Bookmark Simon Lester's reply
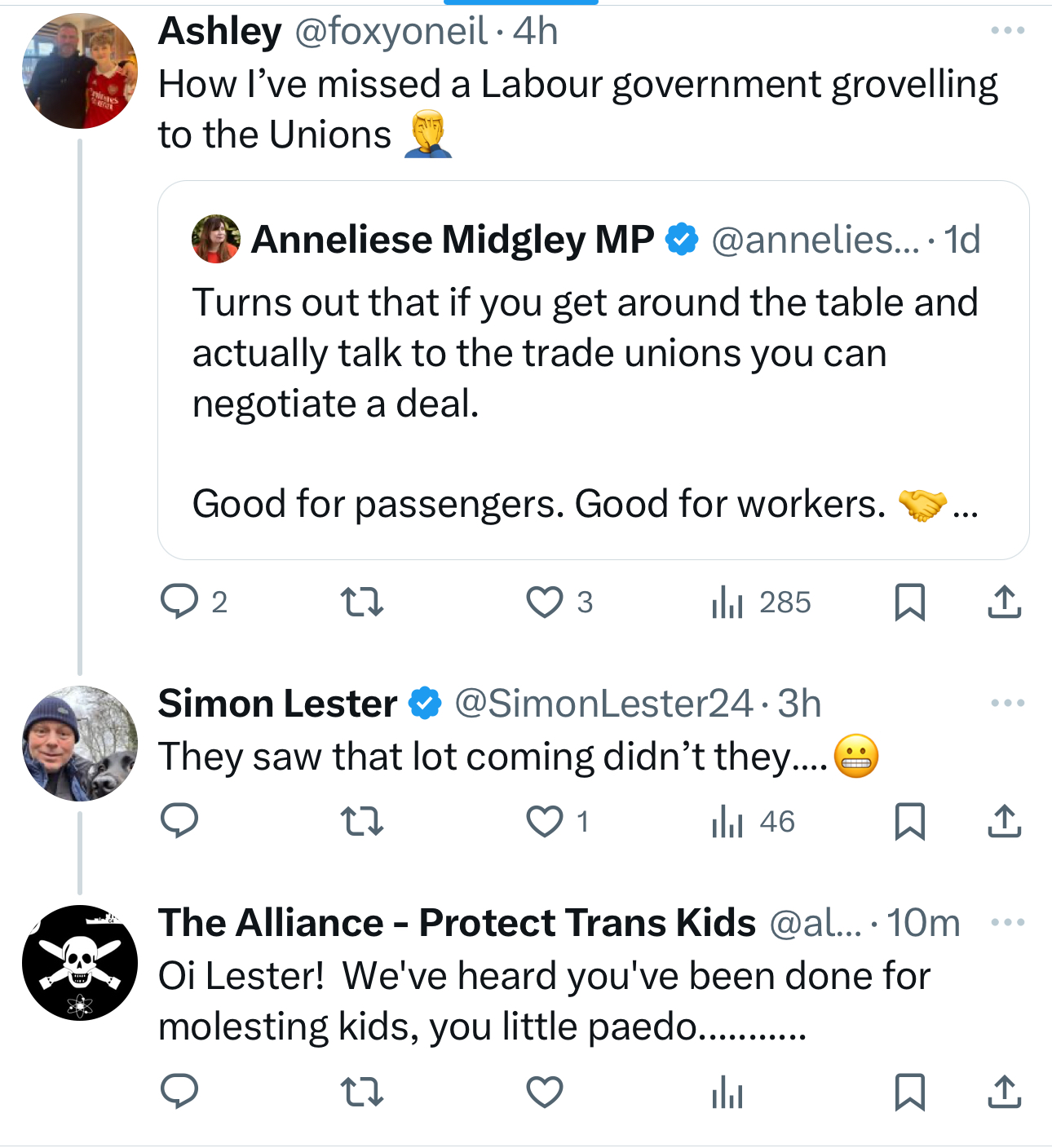The image size is (1052, 1148). [x=909, y=821]
